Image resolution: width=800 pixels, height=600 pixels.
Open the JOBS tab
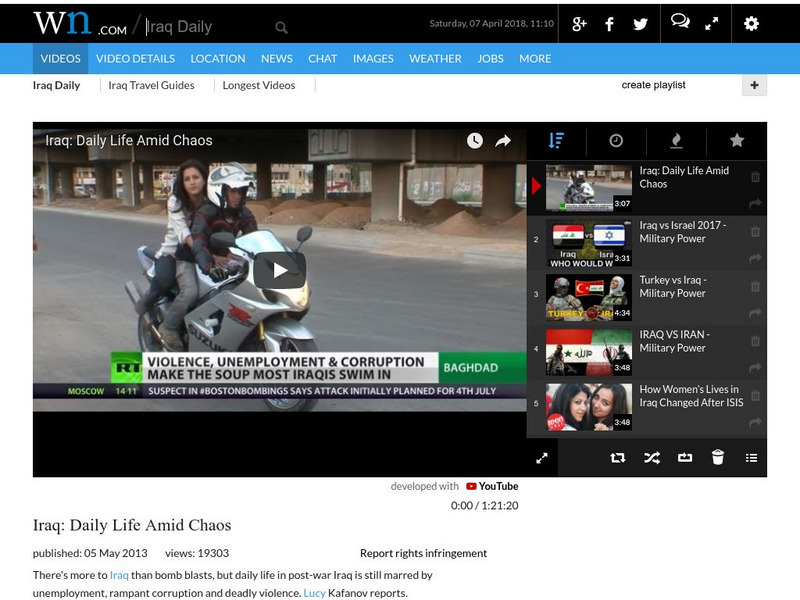(x=490, y=59)
